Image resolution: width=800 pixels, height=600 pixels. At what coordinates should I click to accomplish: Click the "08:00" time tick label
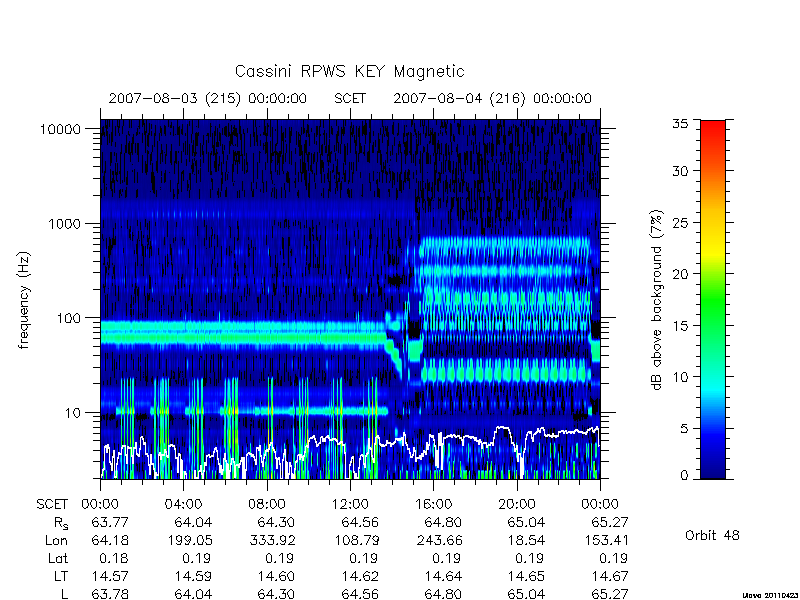pos(267,505)
